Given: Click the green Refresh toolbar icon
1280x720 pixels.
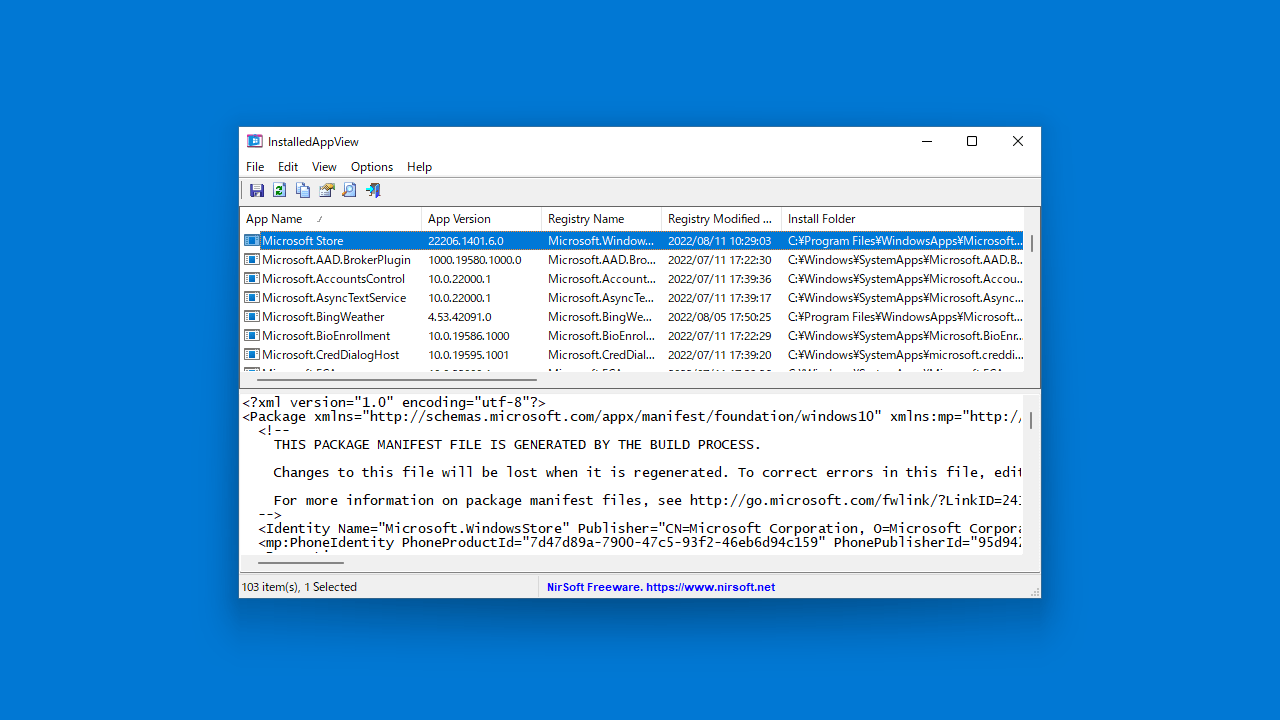Looking at the screenshot, I should click(280, 190).
